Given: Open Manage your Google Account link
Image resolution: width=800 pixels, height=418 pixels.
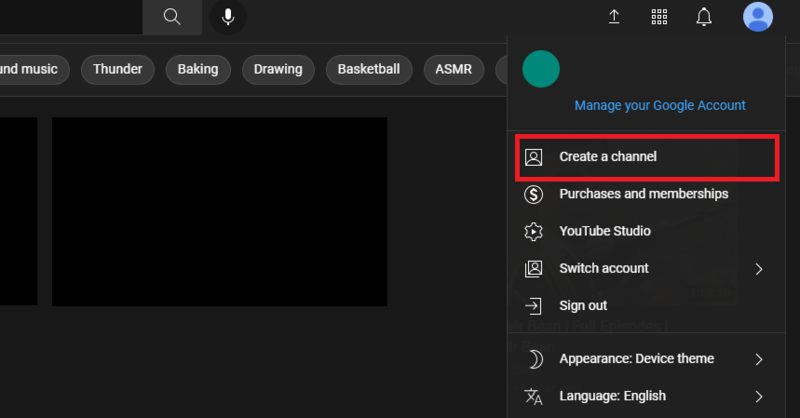Looking at the screenshot, I should (x=660, y=105).
